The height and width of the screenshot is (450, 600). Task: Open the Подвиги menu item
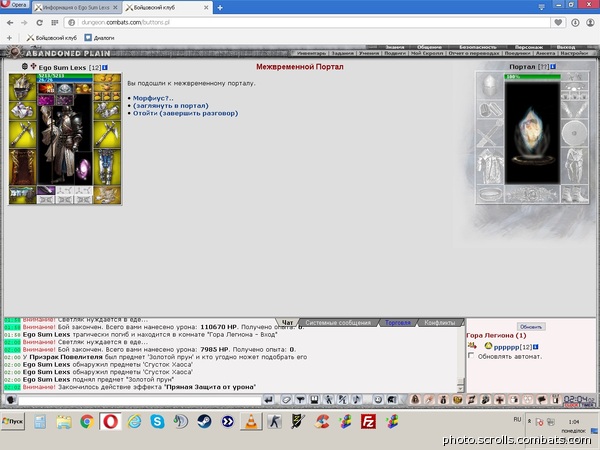pos(395,54)
